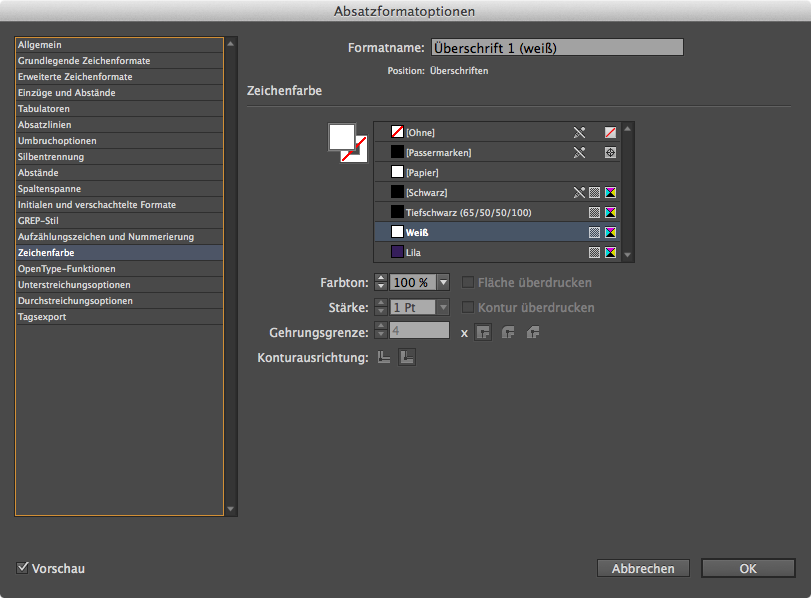Image resolution: width=811 pixels, height=598 pixels.
Task: Click swatch list scroll up arrow
Action: tap(627, 129)
